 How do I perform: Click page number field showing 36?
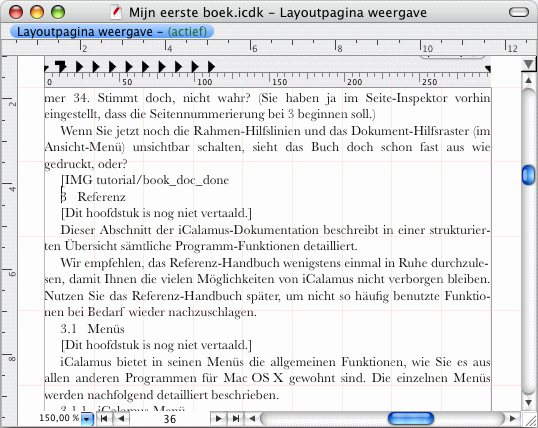point(169,419)
